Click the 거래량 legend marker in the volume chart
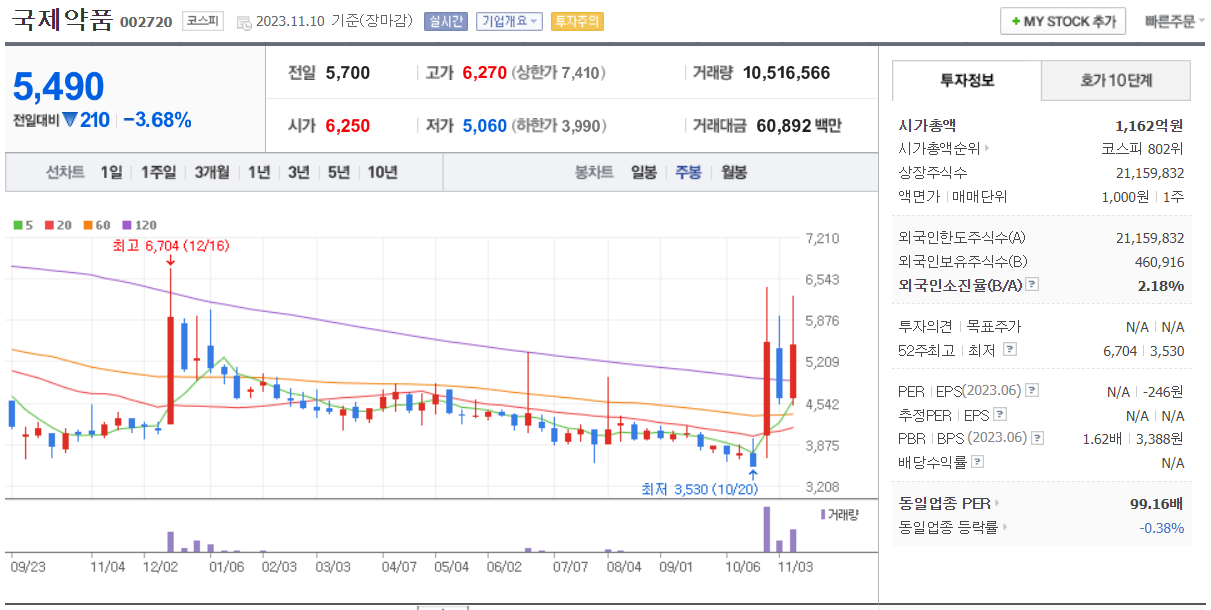 point(823,513)
